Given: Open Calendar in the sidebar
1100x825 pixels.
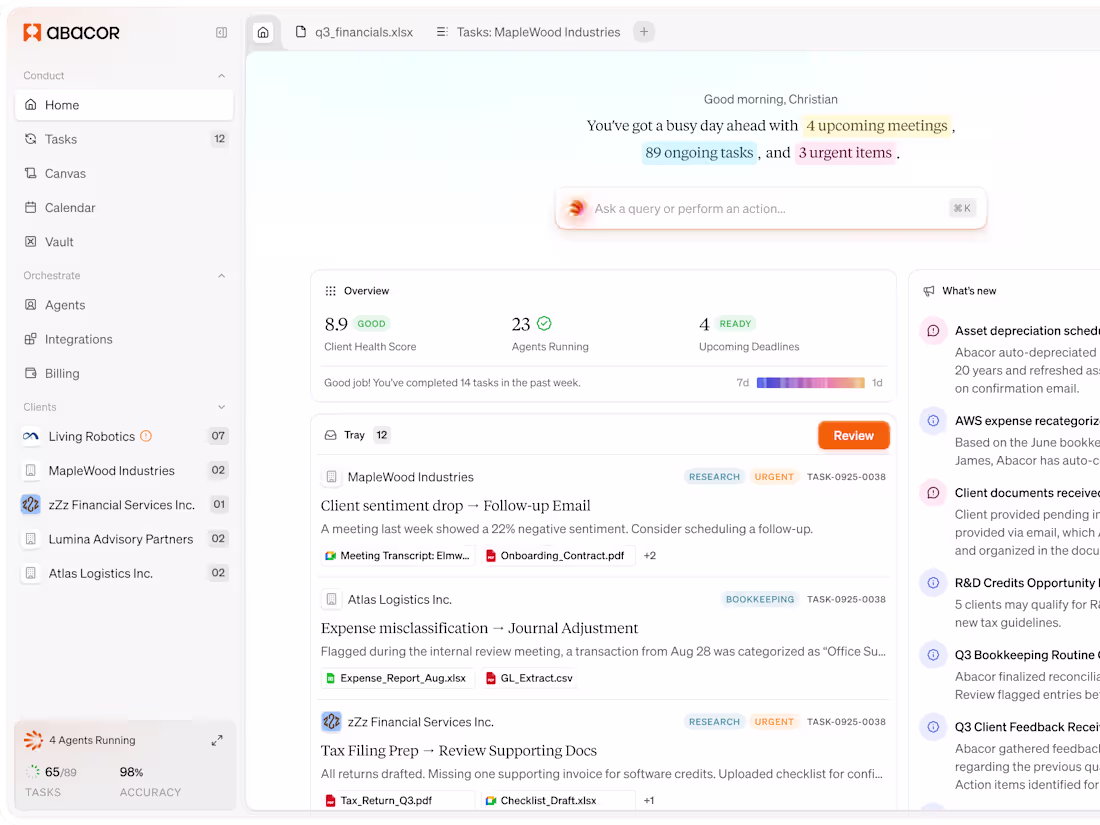Looking at the screenshot, I should coord(124,208).
